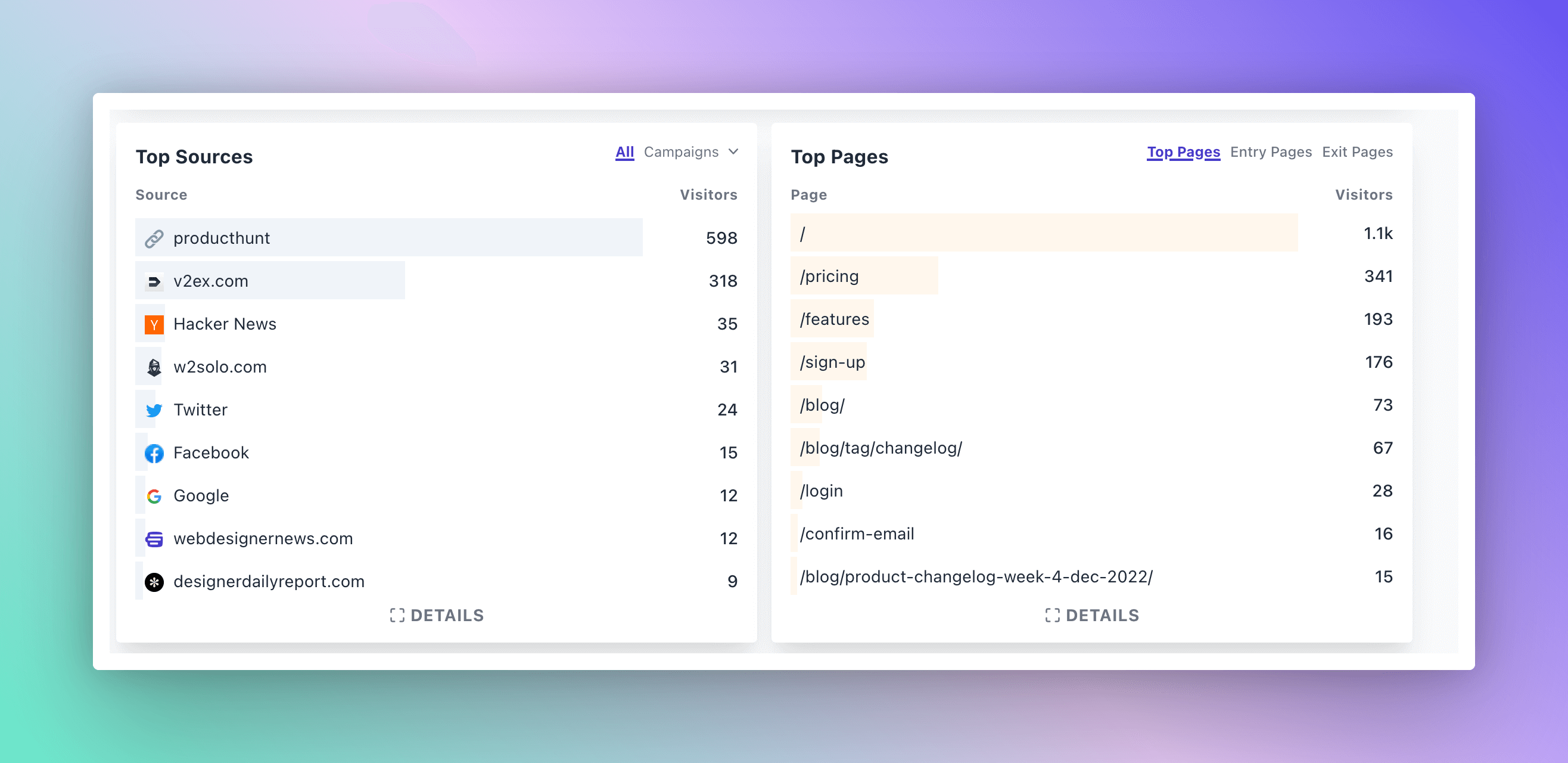Filter by the root / page
The height and width of the screenshot is (763, 1568).
pos(802,234)
